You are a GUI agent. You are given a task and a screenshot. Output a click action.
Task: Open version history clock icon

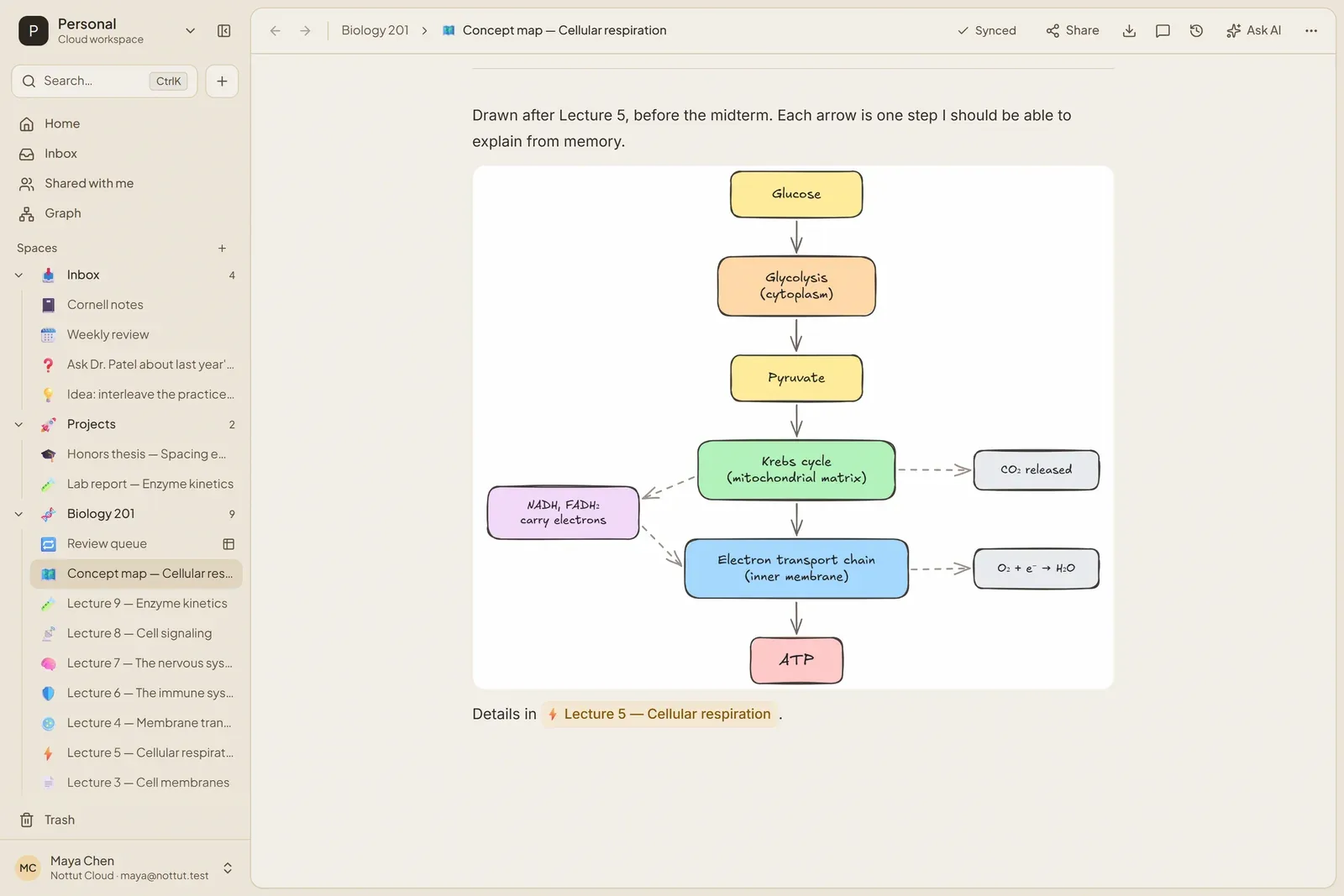(x=1197, y=31)
